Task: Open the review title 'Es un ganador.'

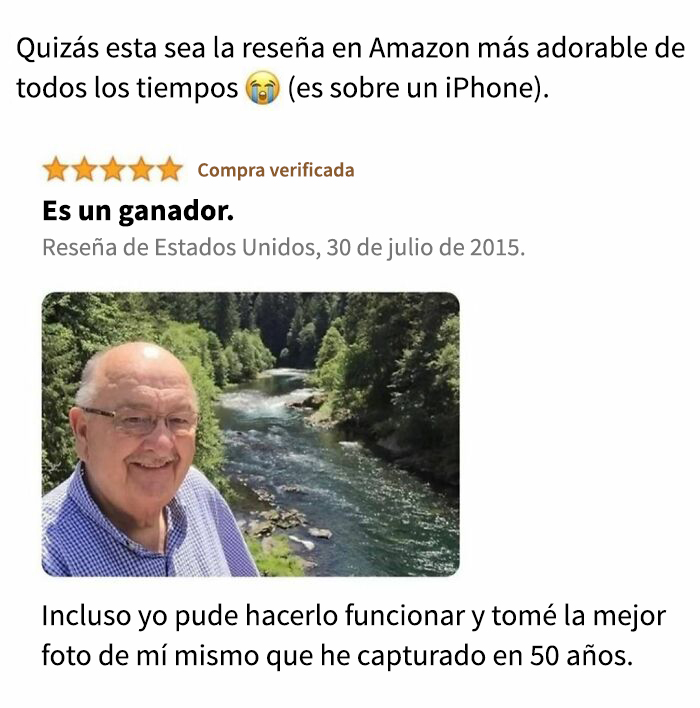Action: (x=138, y=211)
